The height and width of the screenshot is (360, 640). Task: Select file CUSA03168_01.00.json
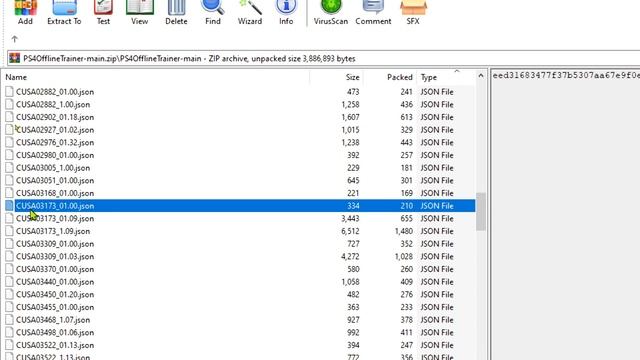coord(55,193)
